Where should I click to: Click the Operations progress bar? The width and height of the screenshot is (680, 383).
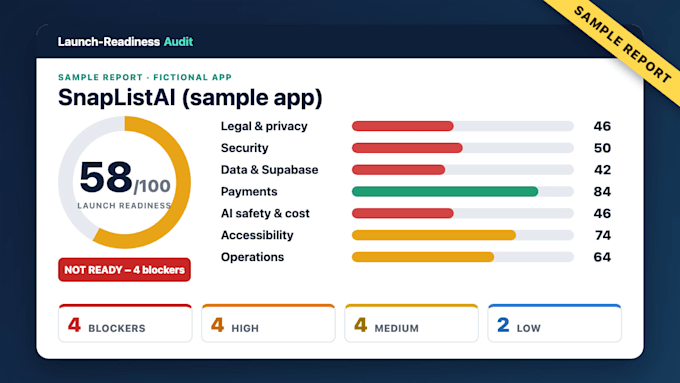click(463, 257)
